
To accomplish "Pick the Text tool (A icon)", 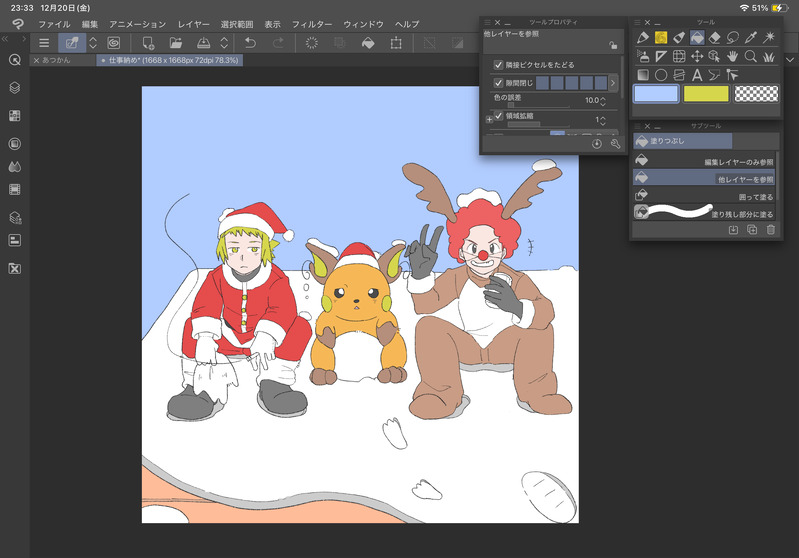I will click(x=697, y=74).
